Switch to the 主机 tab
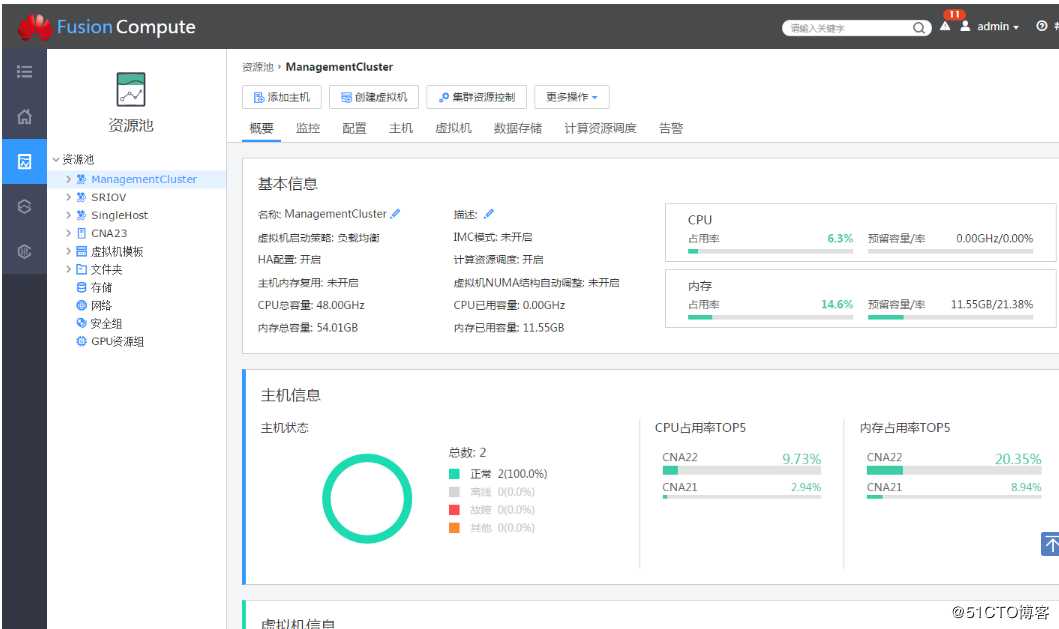Screen dimensions: 1059x629 pos(401,128)
